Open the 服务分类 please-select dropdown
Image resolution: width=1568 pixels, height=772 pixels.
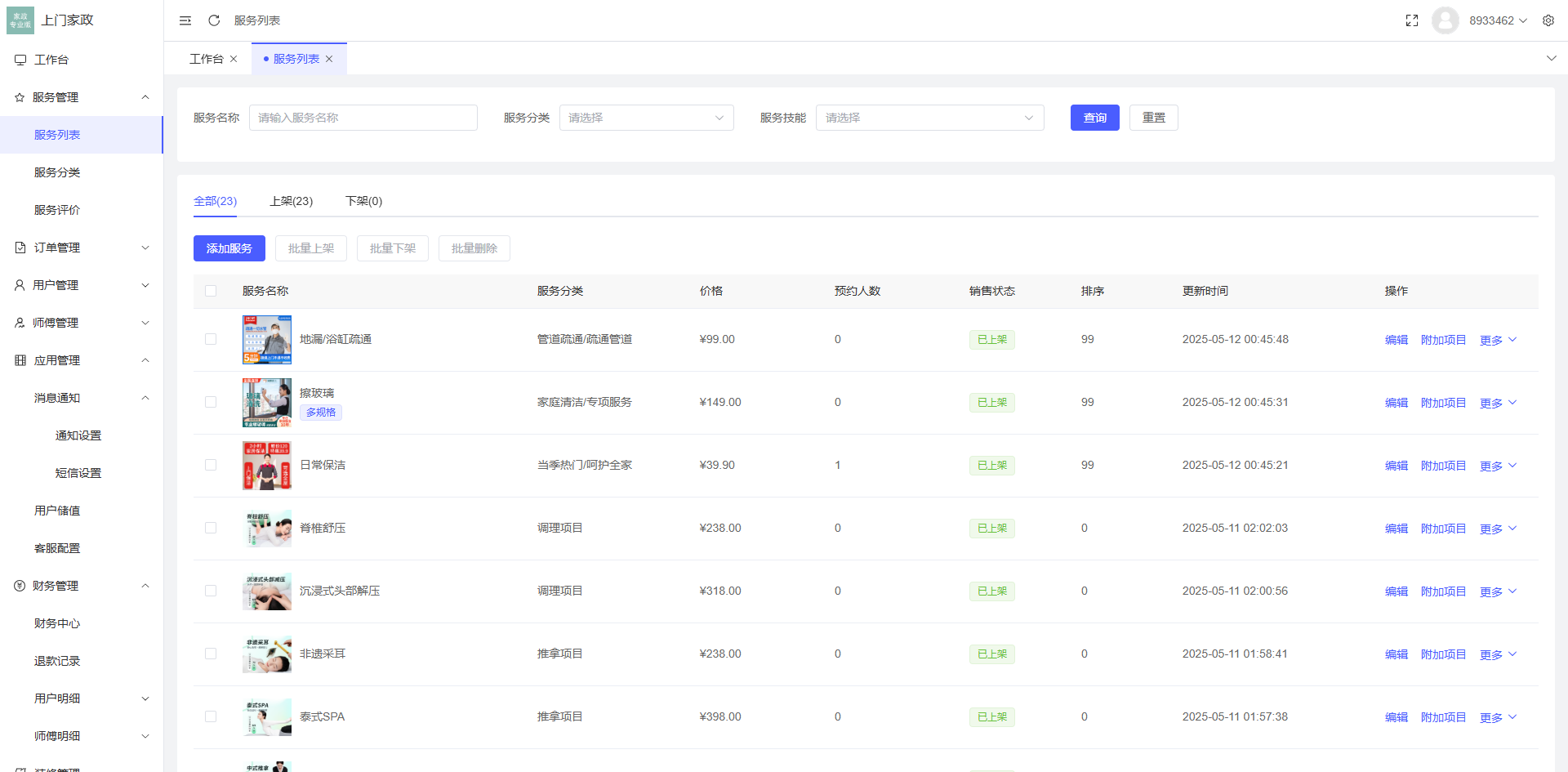click(x=646, y=117)
